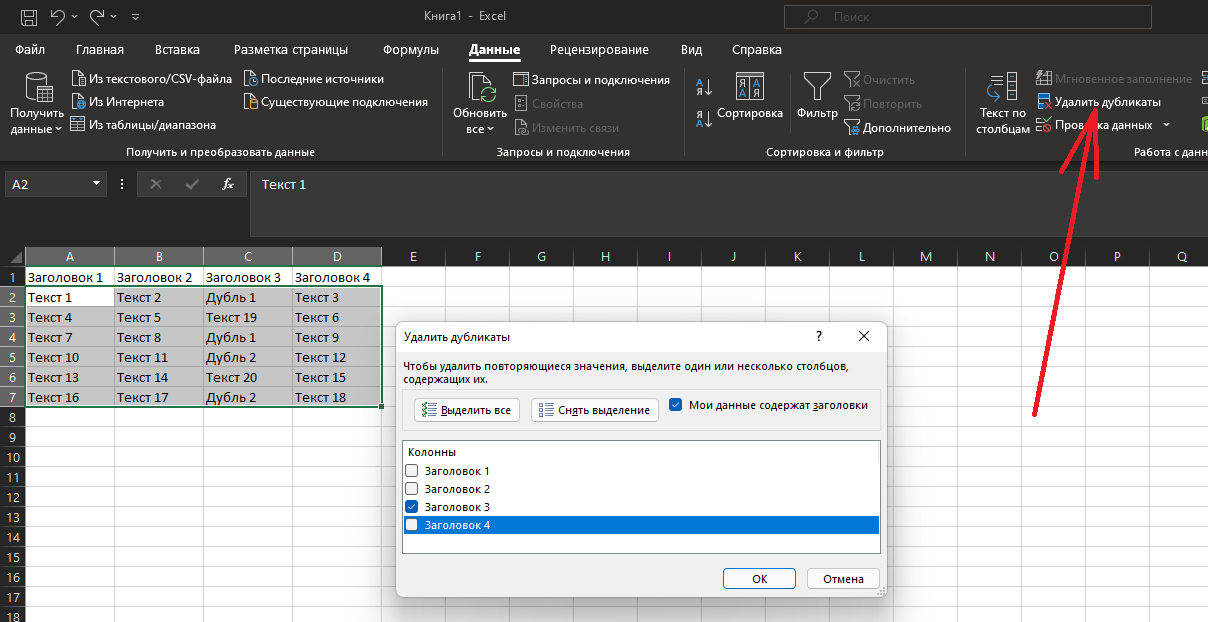Expand the Name Box dropdown arrow
Image resolution: width=1208 pixels, height=622 pixels.
(97, 184)
